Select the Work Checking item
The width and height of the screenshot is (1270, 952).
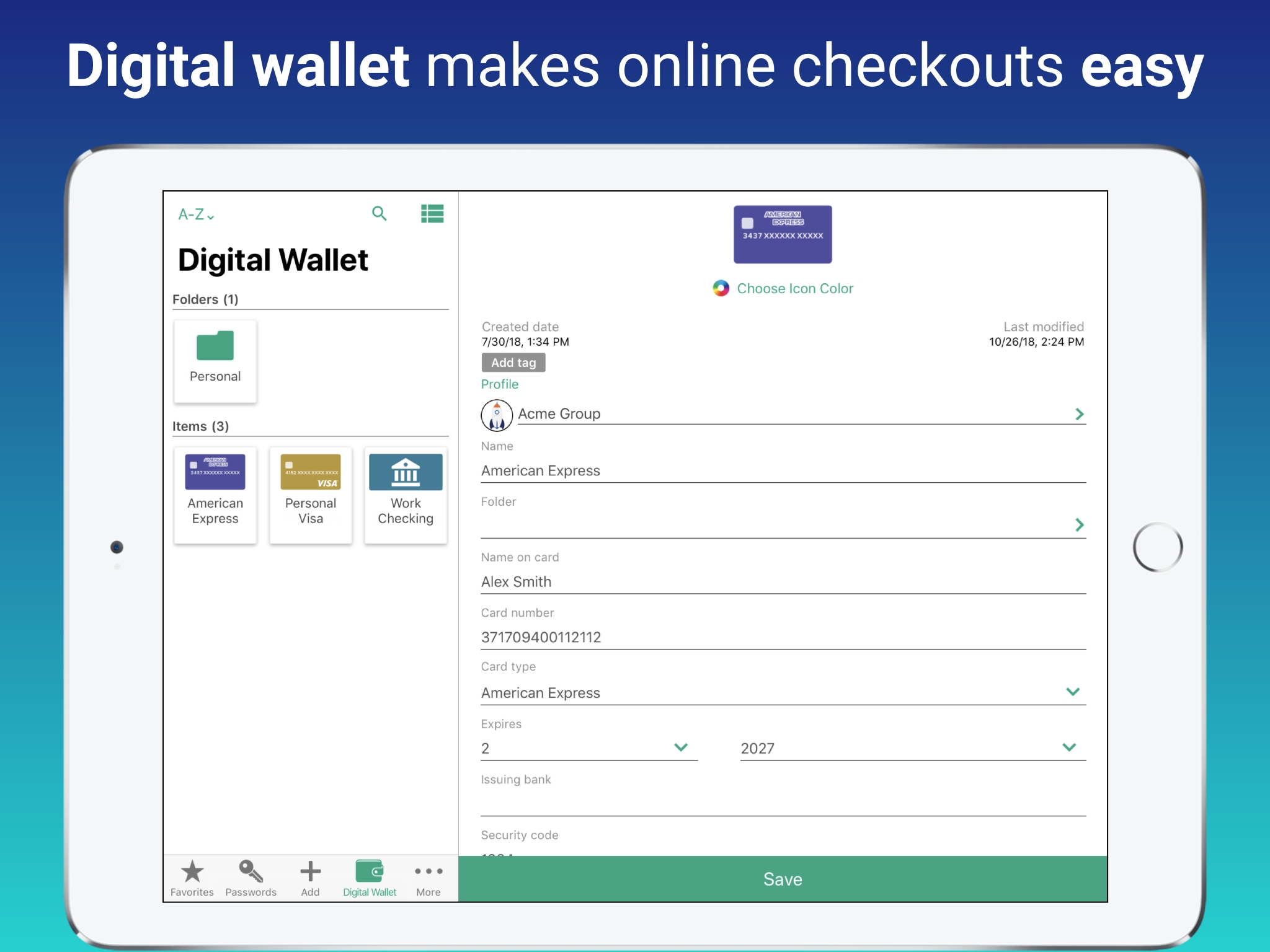pos(406,495)
